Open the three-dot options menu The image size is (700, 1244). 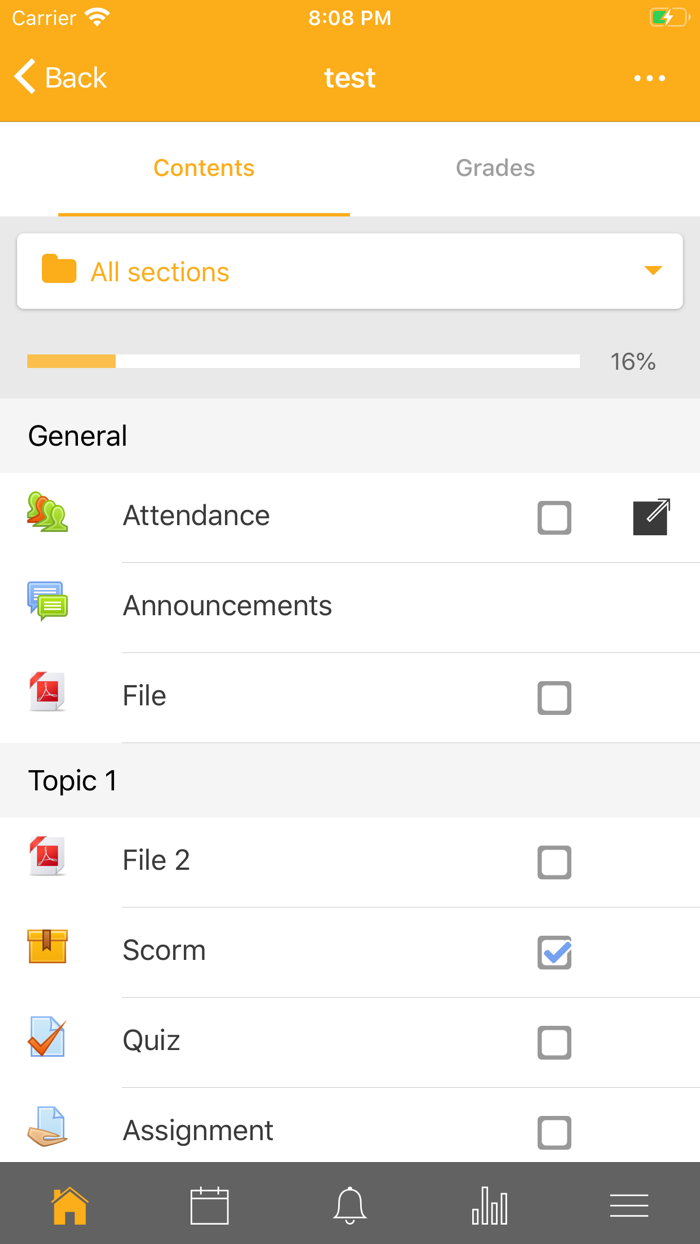pos(649,78)
